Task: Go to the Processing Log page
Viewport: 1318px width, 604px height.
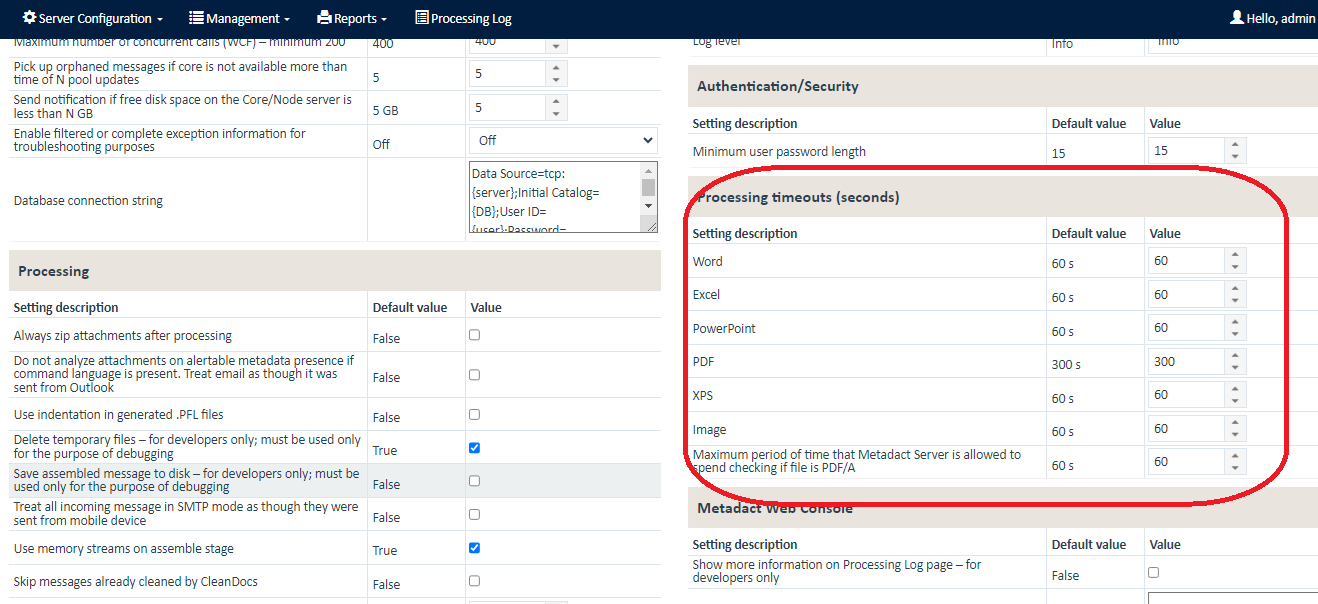Action: (463, 18)
